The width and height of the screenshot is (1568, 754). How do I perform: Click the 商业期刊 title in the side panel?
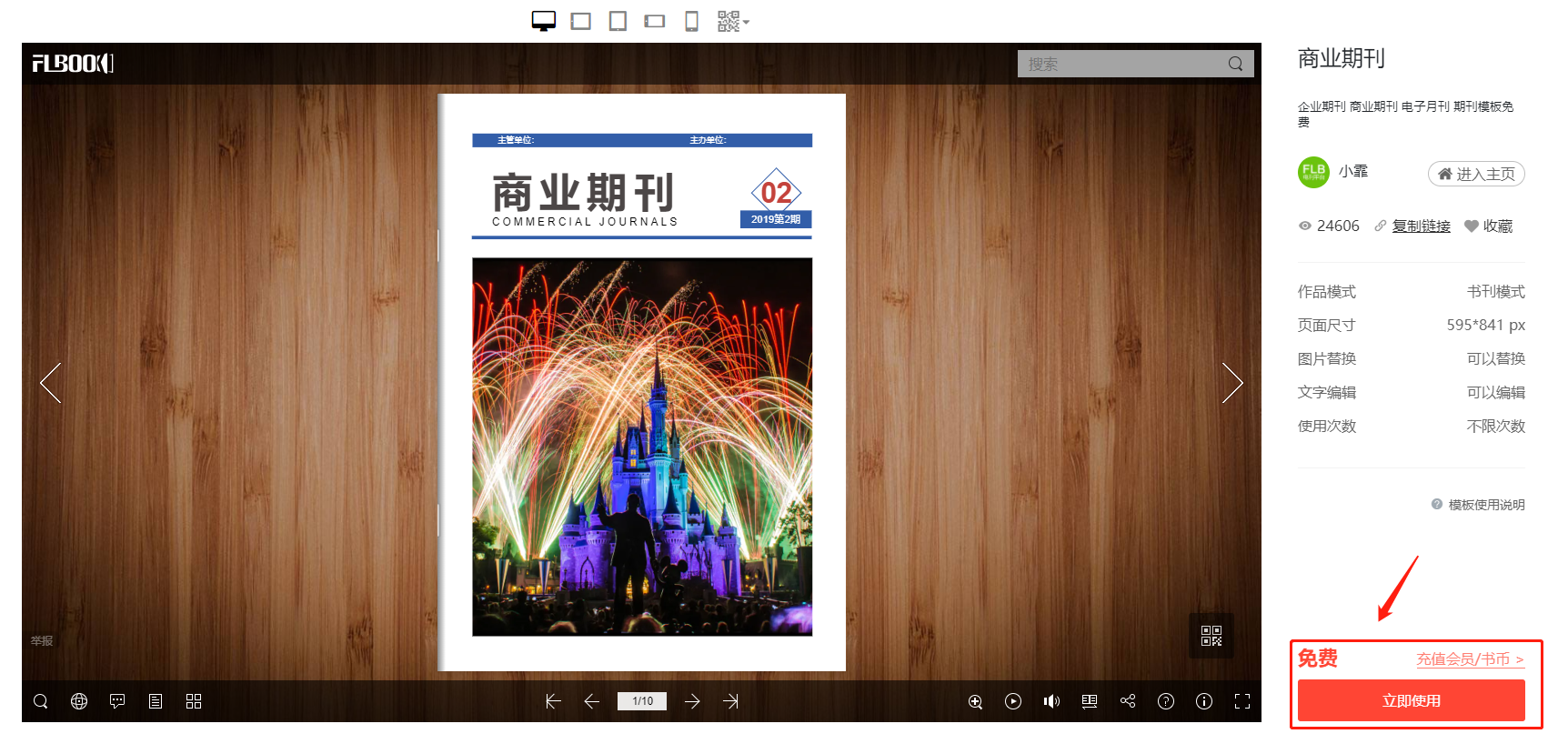point(1342,59)
